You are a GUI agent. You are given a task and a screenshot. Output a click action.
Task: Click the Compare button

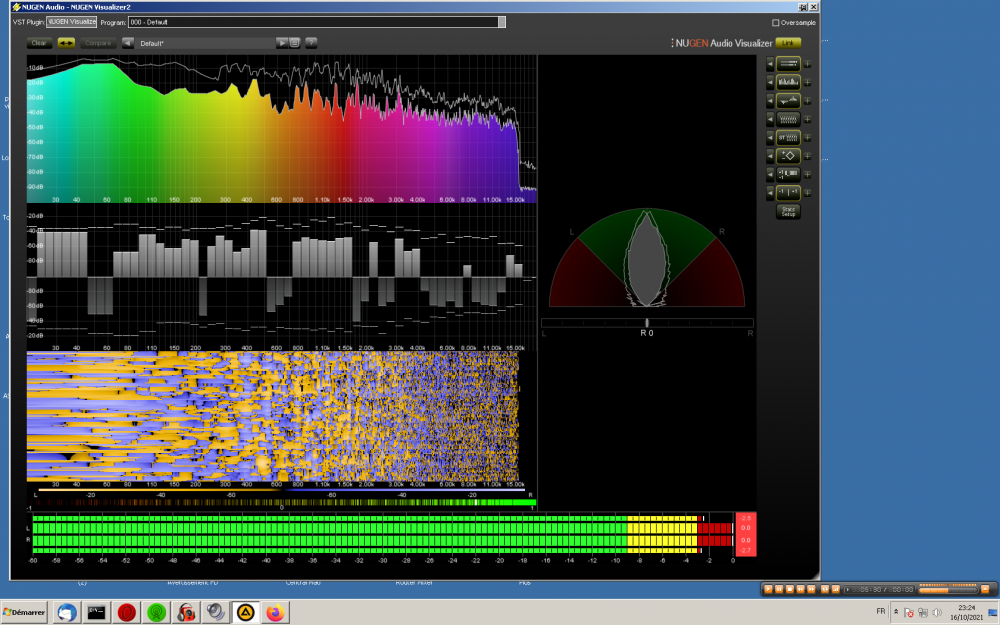pyautogui.click(x=98, y=43)
